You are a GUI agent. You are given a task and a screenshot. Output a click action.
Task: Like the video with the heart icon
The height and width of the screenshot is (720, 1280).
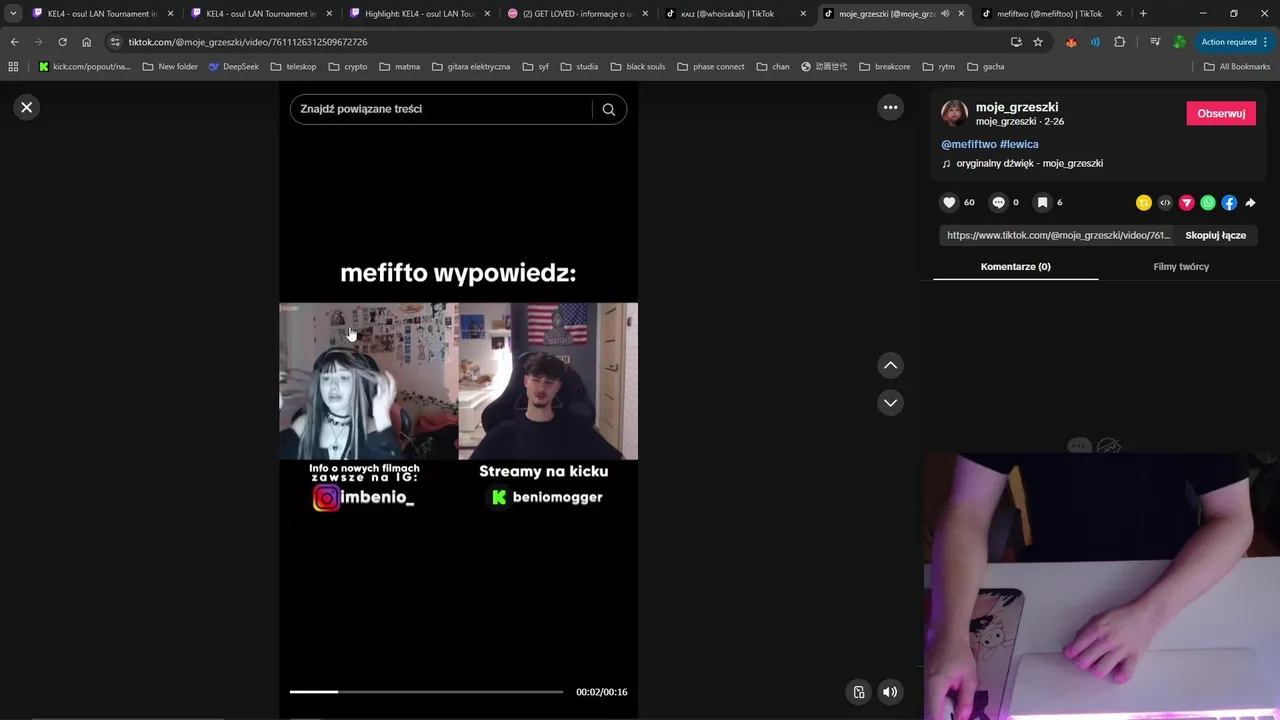tap(949, 202)
